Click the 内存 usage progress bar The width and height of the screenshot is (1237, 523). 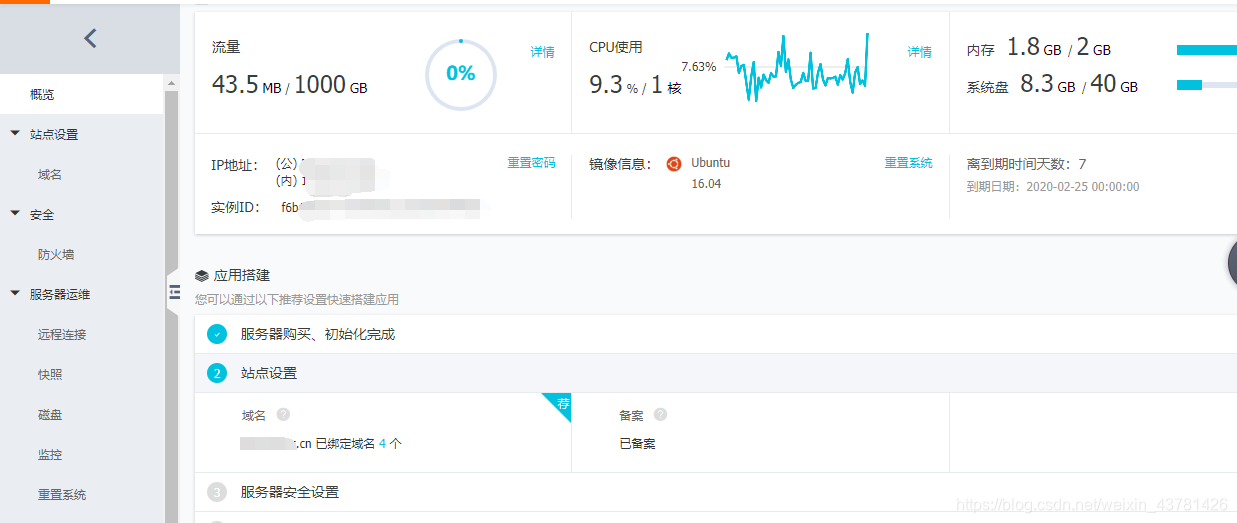click(1207, 50)
